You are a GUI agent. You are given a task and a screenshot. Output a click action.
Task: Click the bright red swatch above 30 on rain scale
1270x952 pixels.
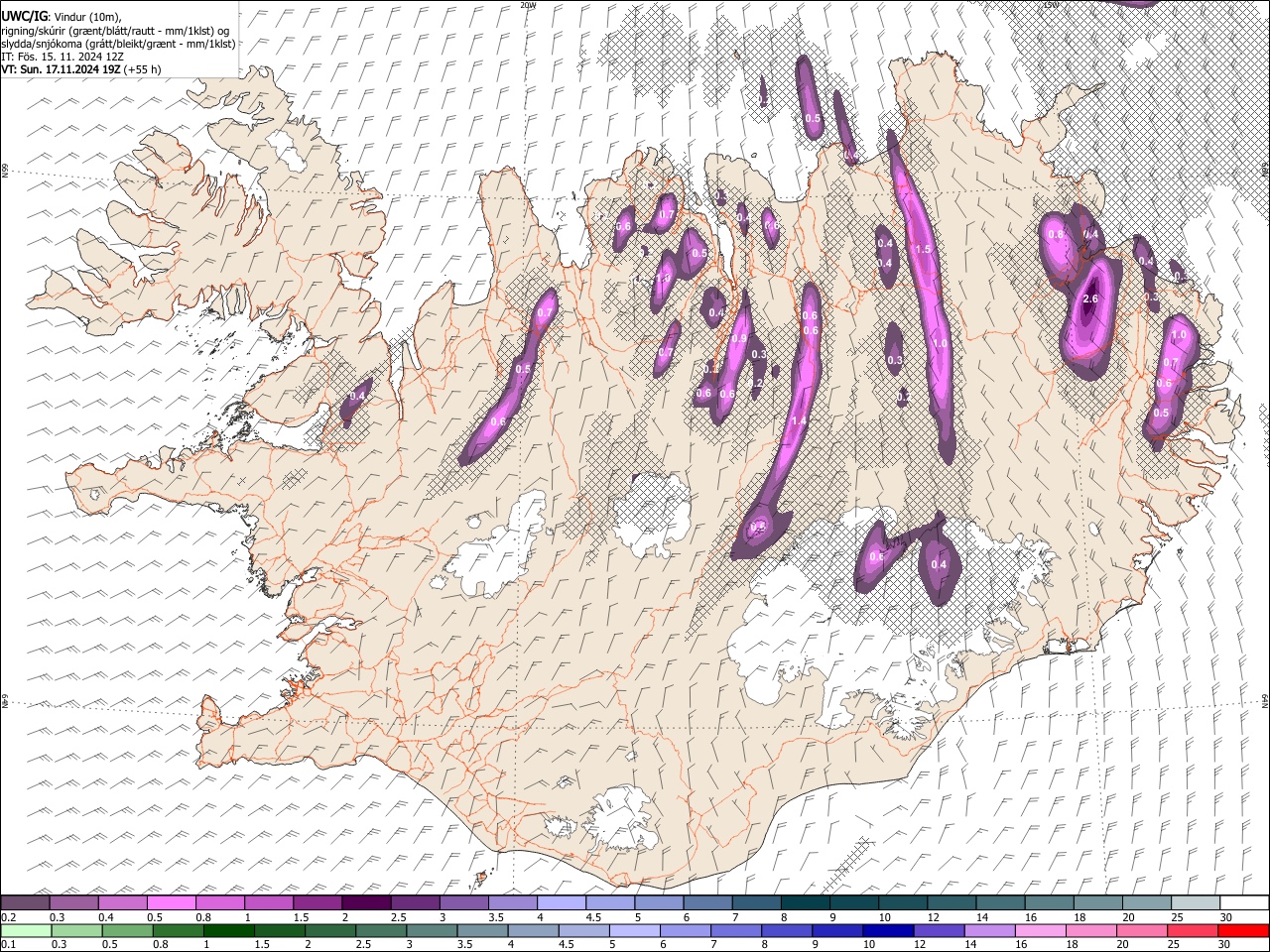pyautogui.click(x=1243, y=931)
